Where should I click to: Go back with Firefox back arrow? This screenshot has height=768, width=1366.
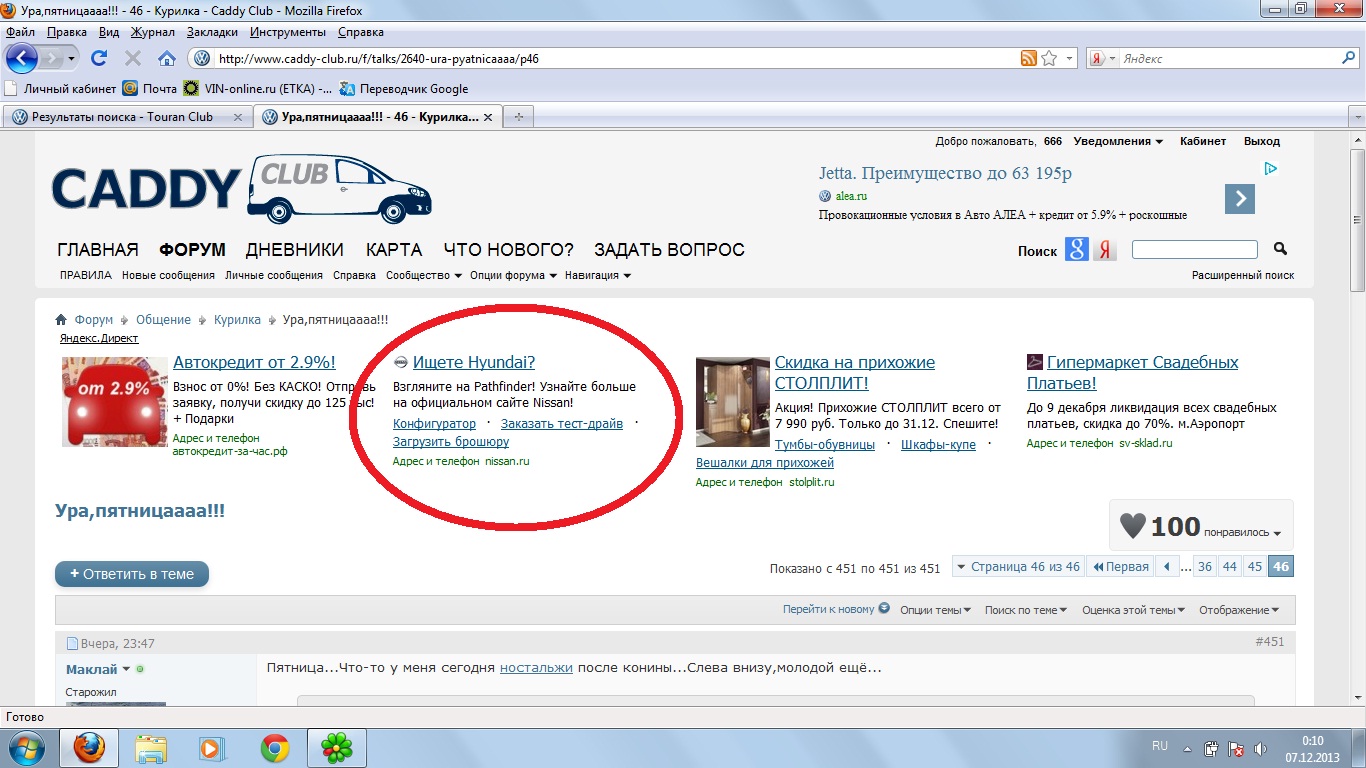22,58
